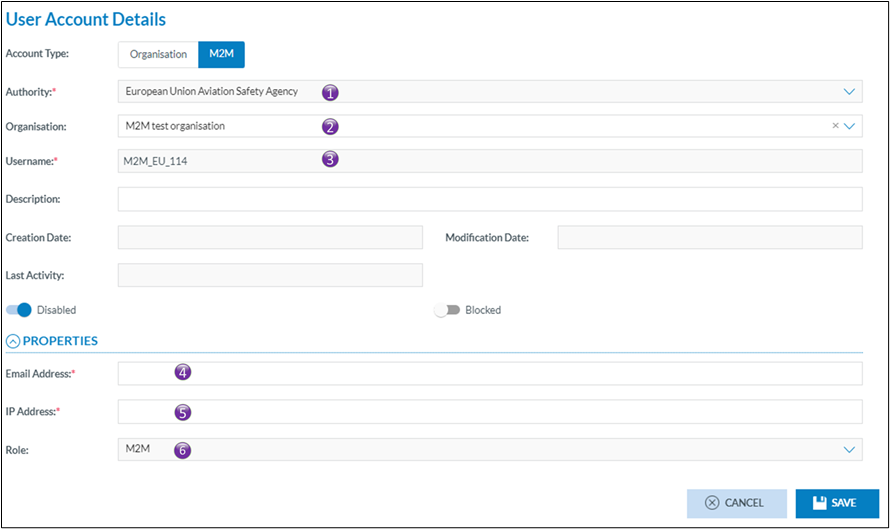Image resolution: width=890 pixels, height=529 pixels.
Task: Collapse the PROPERTIES section chevron
Action: click(13, 341)
